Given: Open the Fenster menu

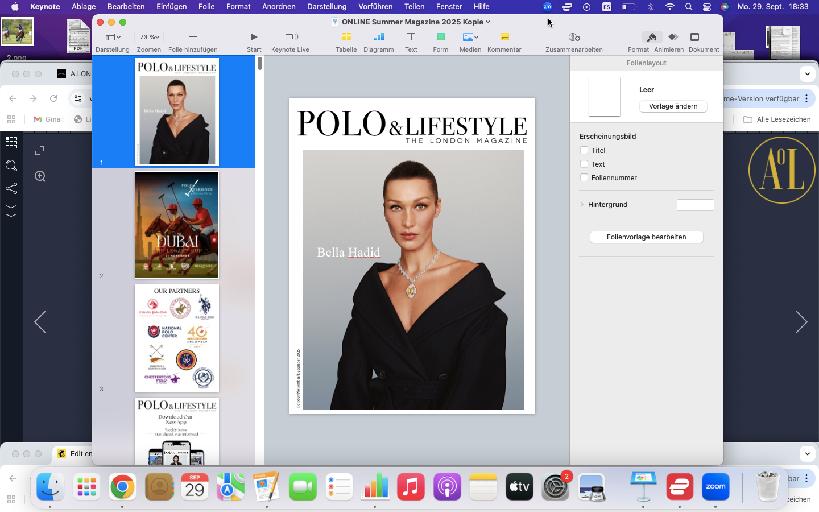Looking at the screenshot, I should pyautogui.click(x=449, y=6).
